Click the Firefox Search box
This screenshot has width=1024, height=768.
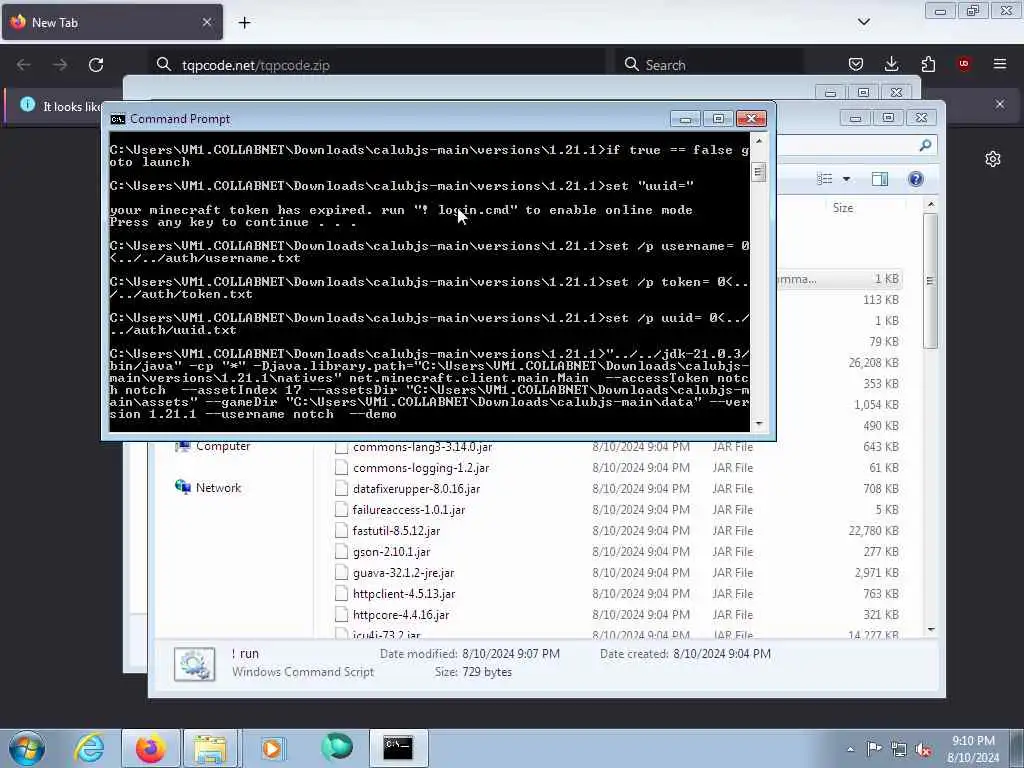point(711,65)
